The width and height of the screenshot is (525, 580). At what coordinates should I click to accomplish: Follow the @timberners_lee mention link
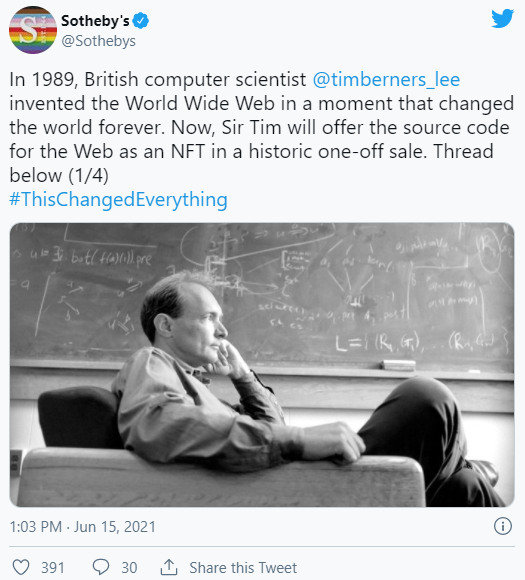tap(386, 79)
